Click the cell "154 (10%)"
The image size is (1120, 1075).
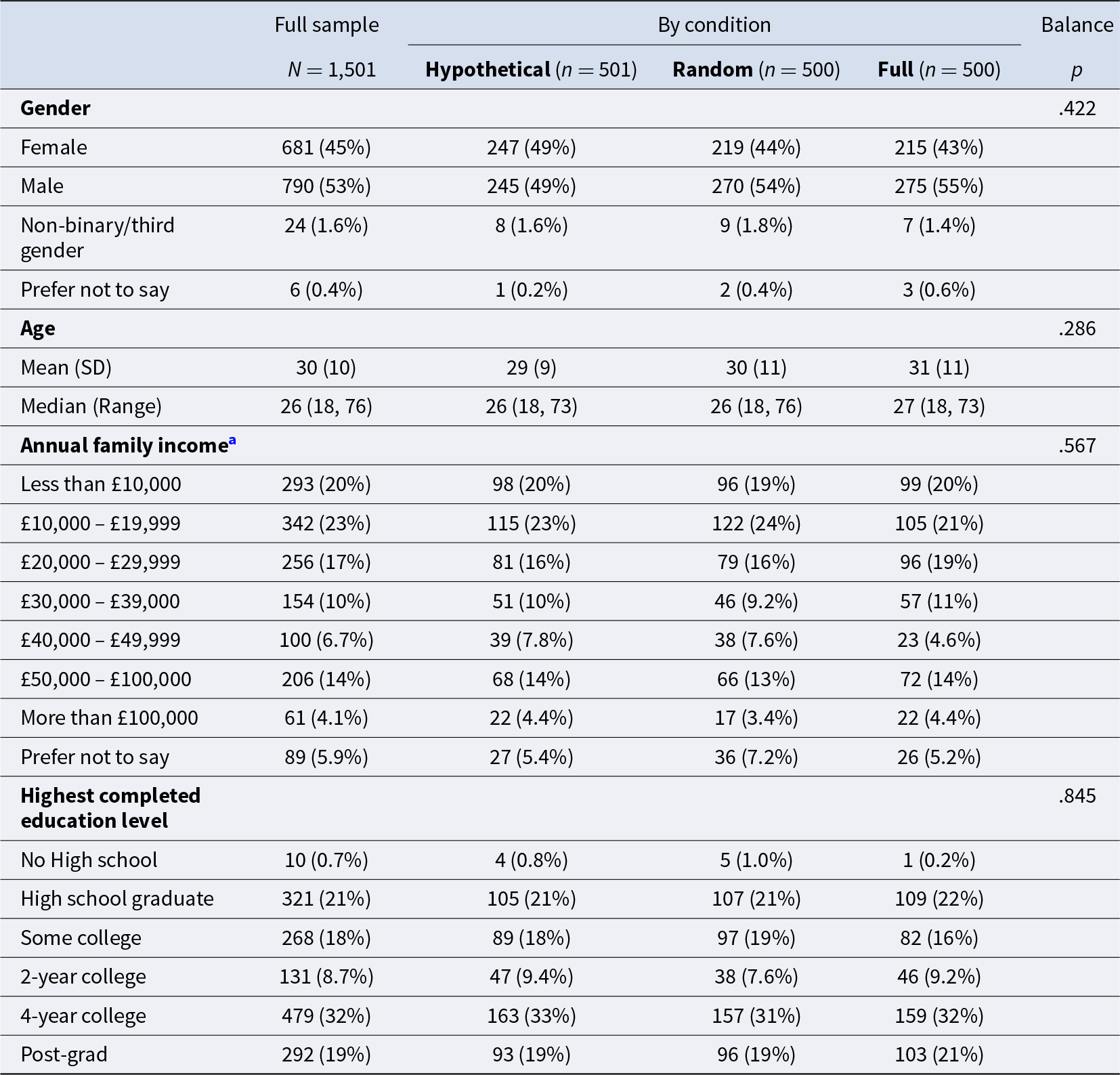pyautogui.click(x=326, y=602)
